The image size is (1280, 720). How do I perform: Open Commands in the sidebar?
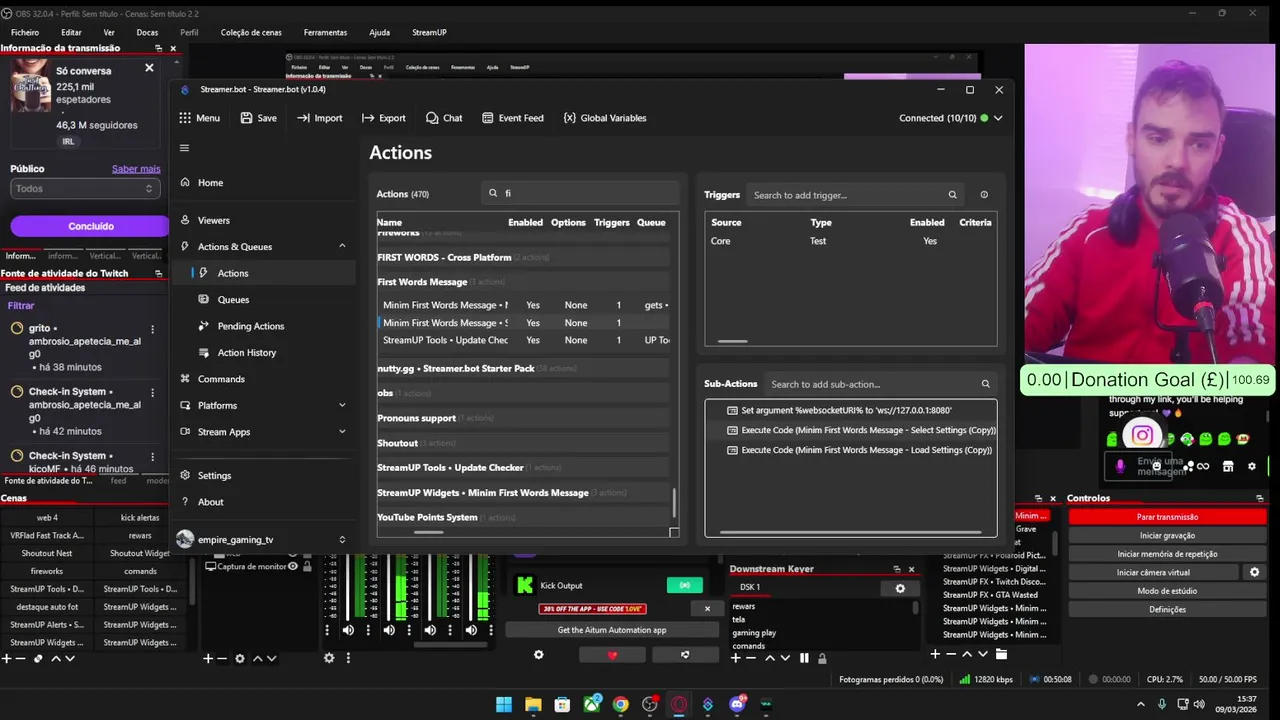pos(221,379)
